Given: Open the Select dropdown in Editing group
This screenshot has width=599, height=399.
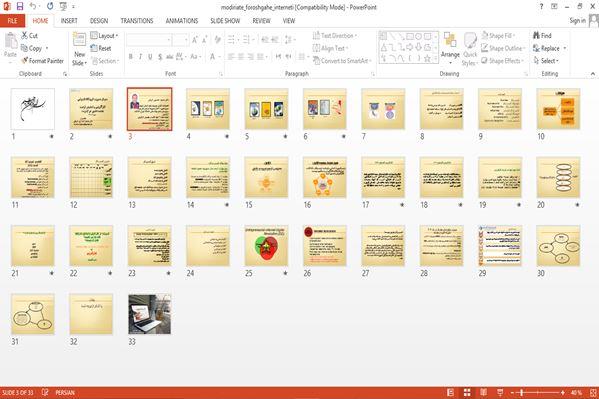Looking at the screenshot, I should coord(546,61).
